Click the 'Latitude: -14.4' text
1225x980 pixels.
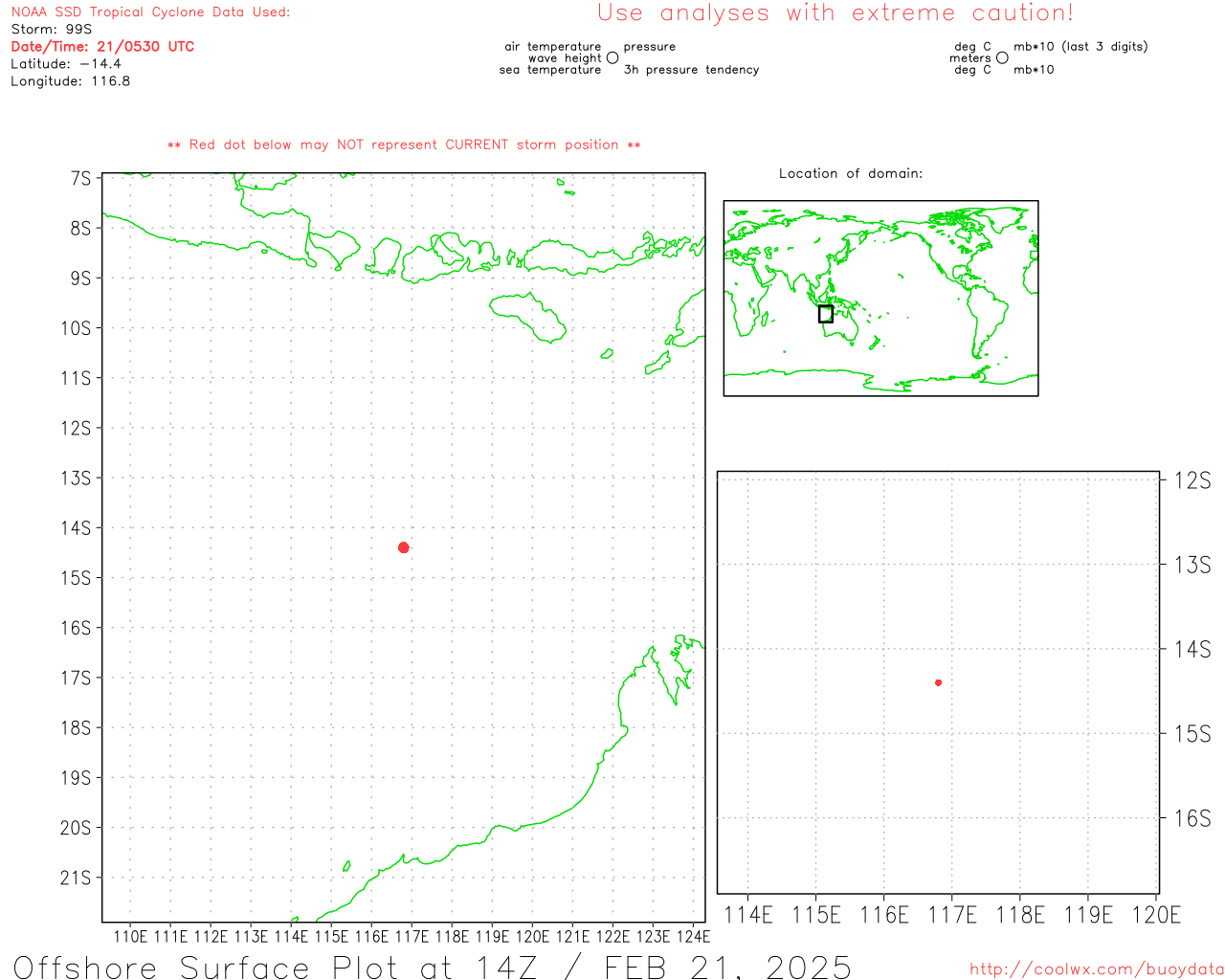[66, 64]
